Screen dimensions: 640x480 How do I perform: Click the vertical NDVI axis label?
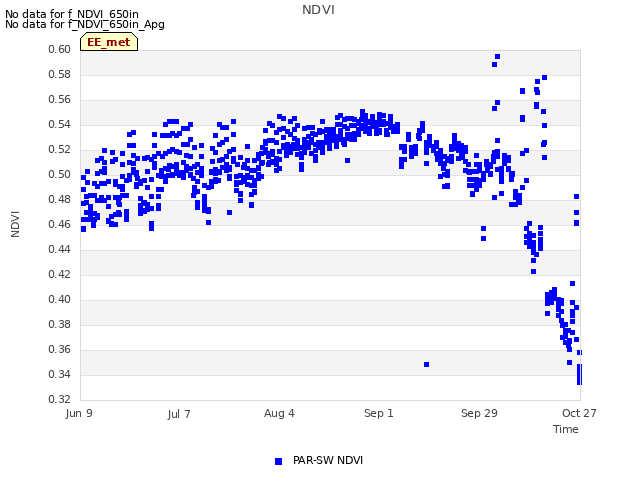tap(15, 224)
